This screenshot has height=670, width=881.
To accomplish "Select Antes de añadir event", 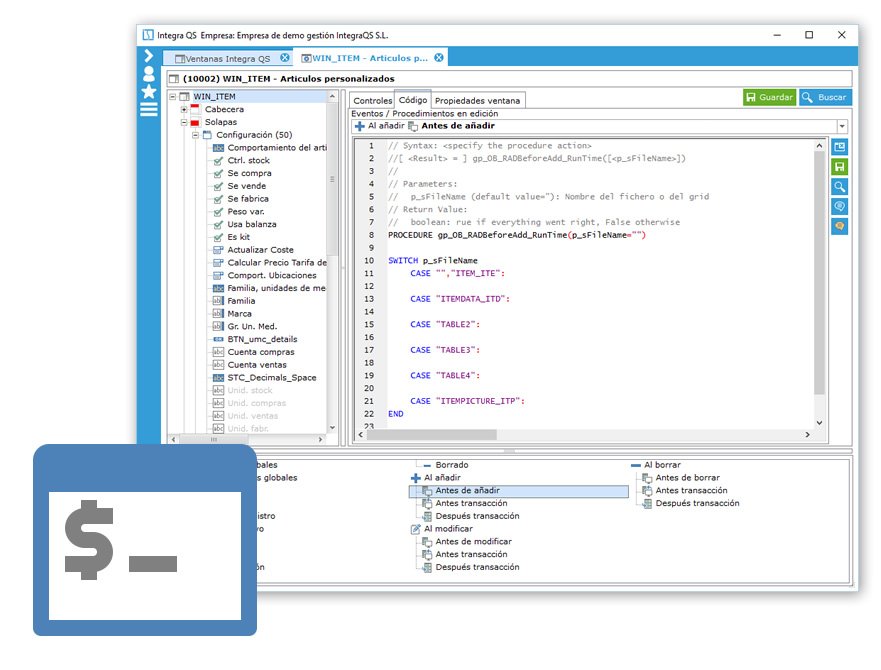I will tap(467, 491).
